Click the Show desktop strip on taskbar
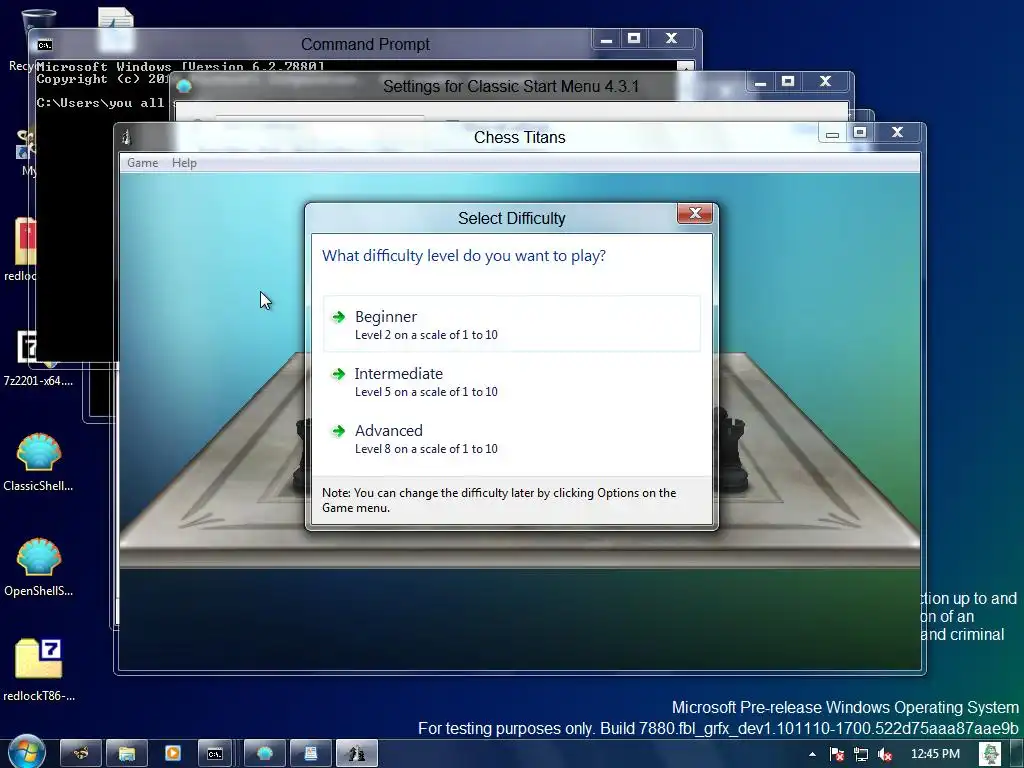The height and width of the screenshot is (768, 1024). [1016, 754]
